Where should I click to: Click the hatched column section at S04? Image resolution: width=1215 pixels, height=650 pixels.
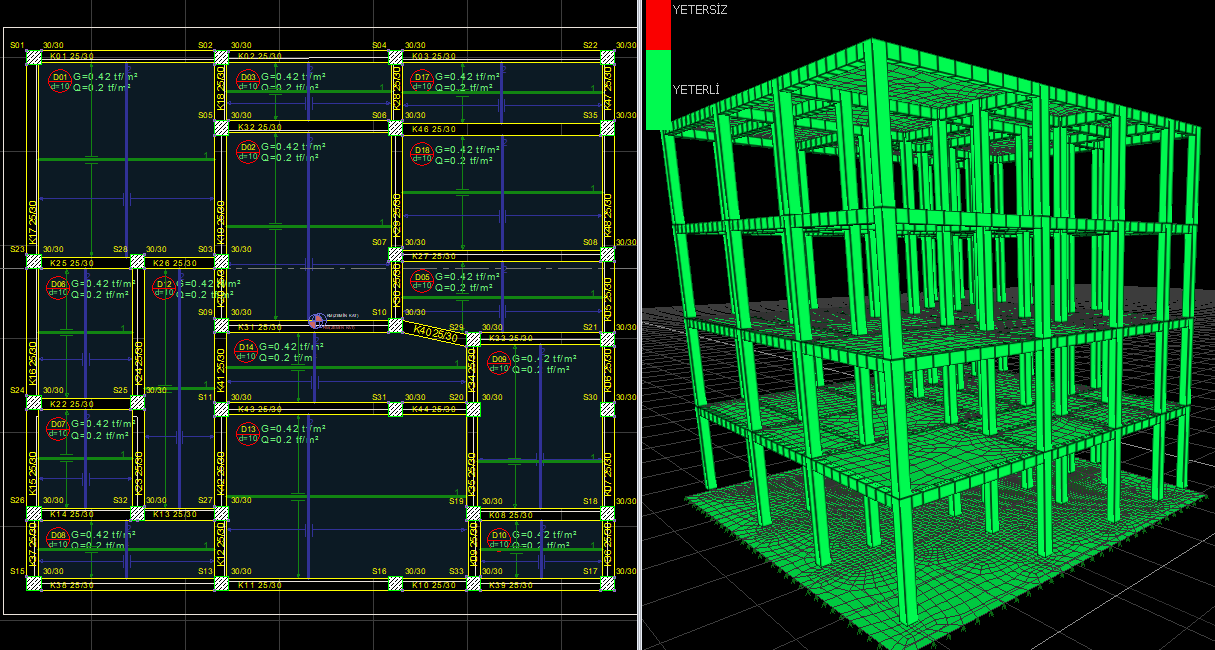(x=396, y=57)
